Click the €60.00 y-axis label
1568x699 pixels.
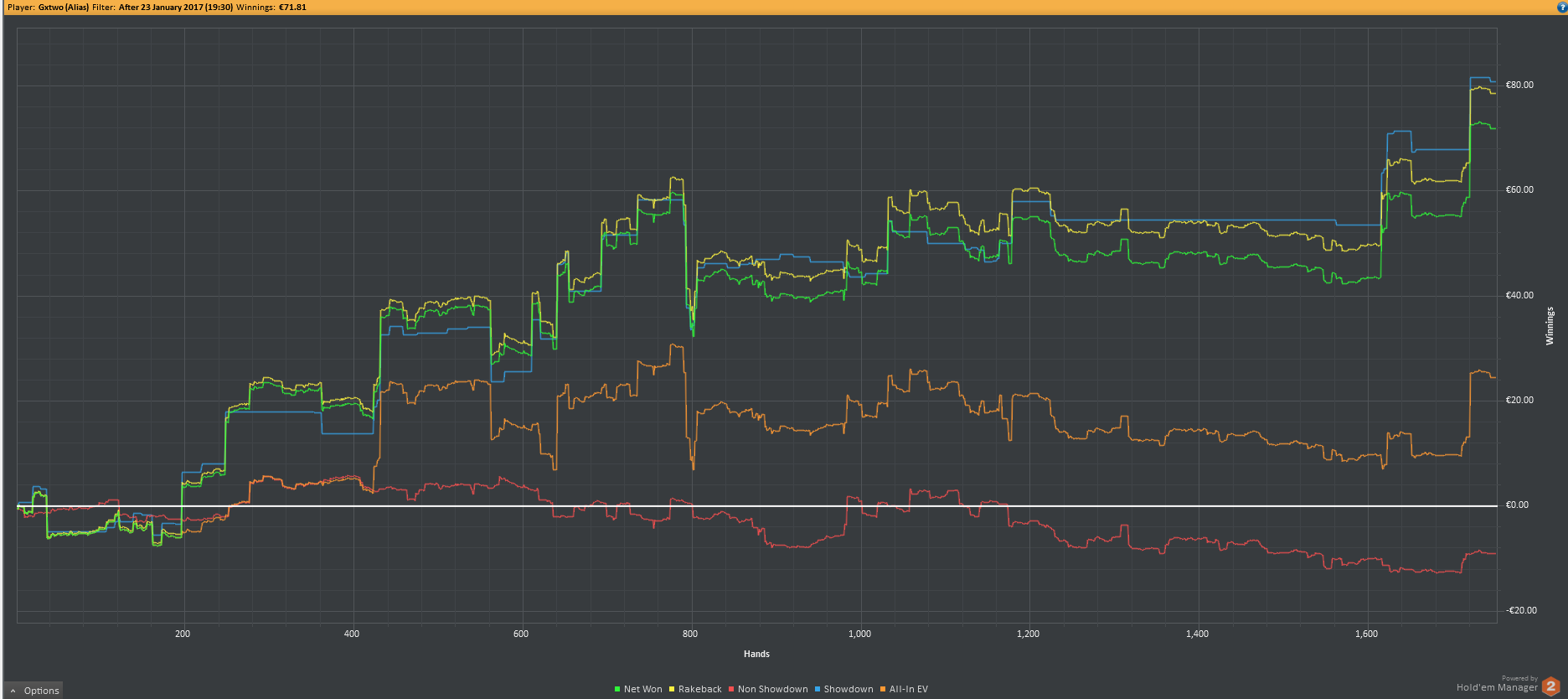click(x=1519, y=190)
